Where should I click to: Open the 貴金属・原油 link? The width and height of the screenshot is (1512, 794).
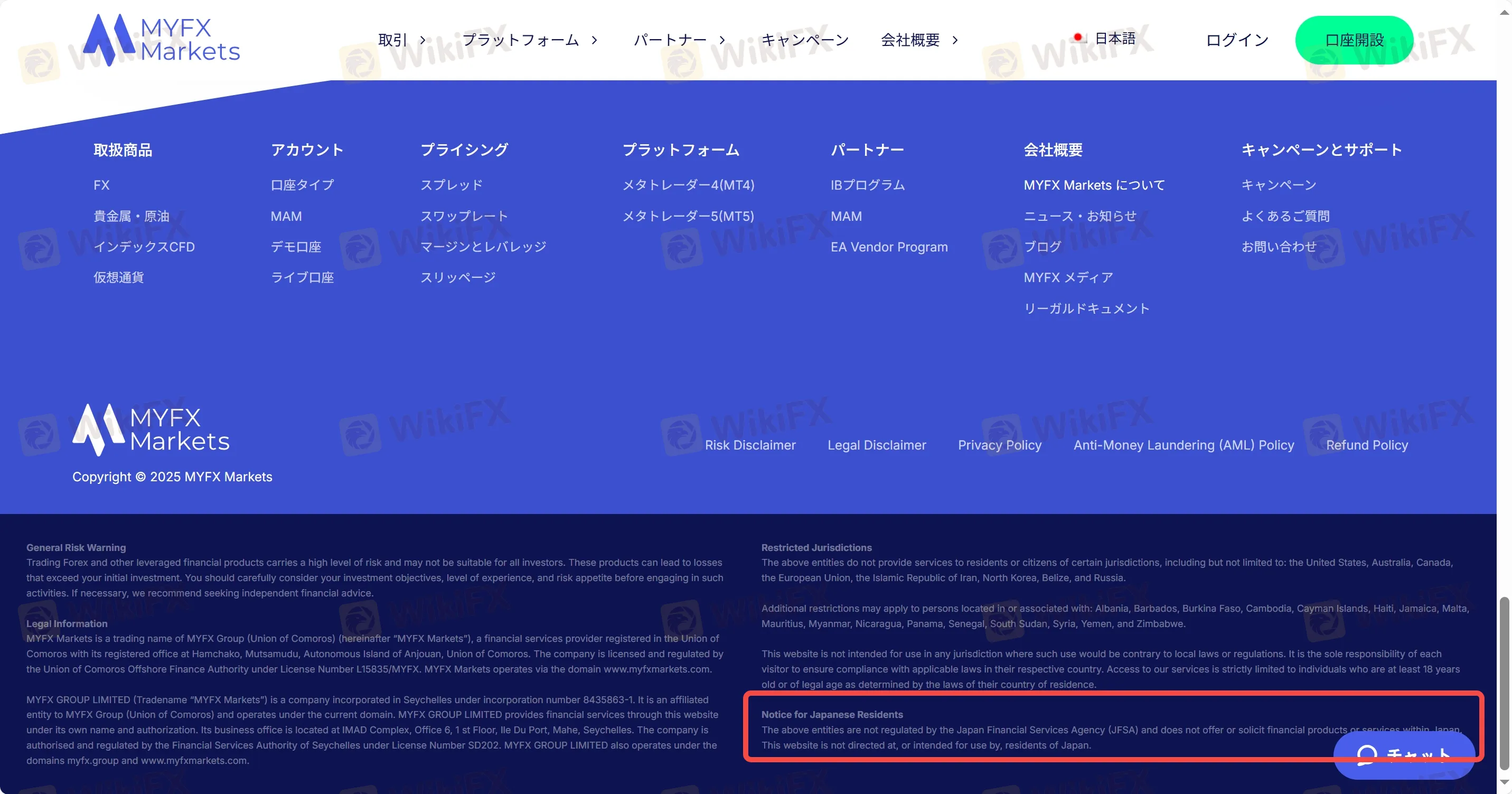point(132,216)
